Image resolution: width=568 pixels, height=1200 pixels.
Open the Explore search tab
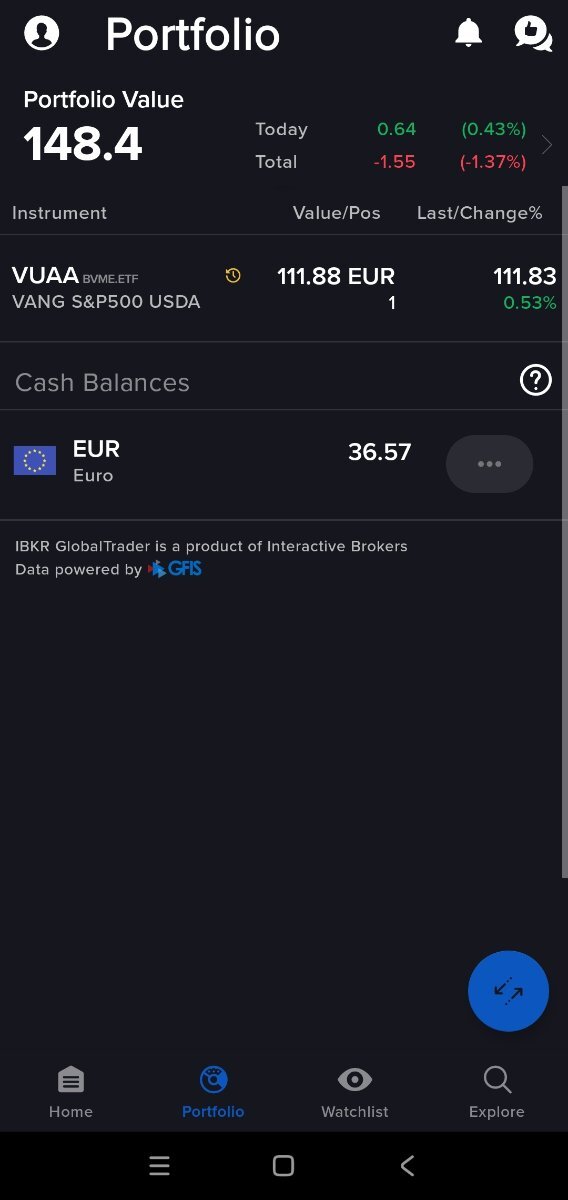coord(497,1092)
